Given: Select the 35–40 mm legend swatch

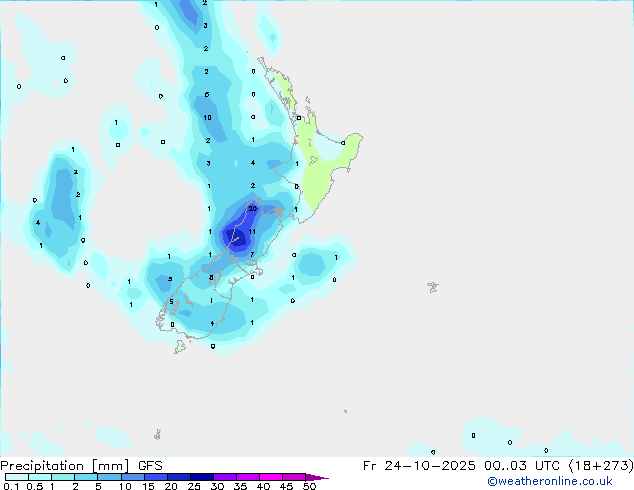Looking at the screenshot, I should (x=248, y=477).
